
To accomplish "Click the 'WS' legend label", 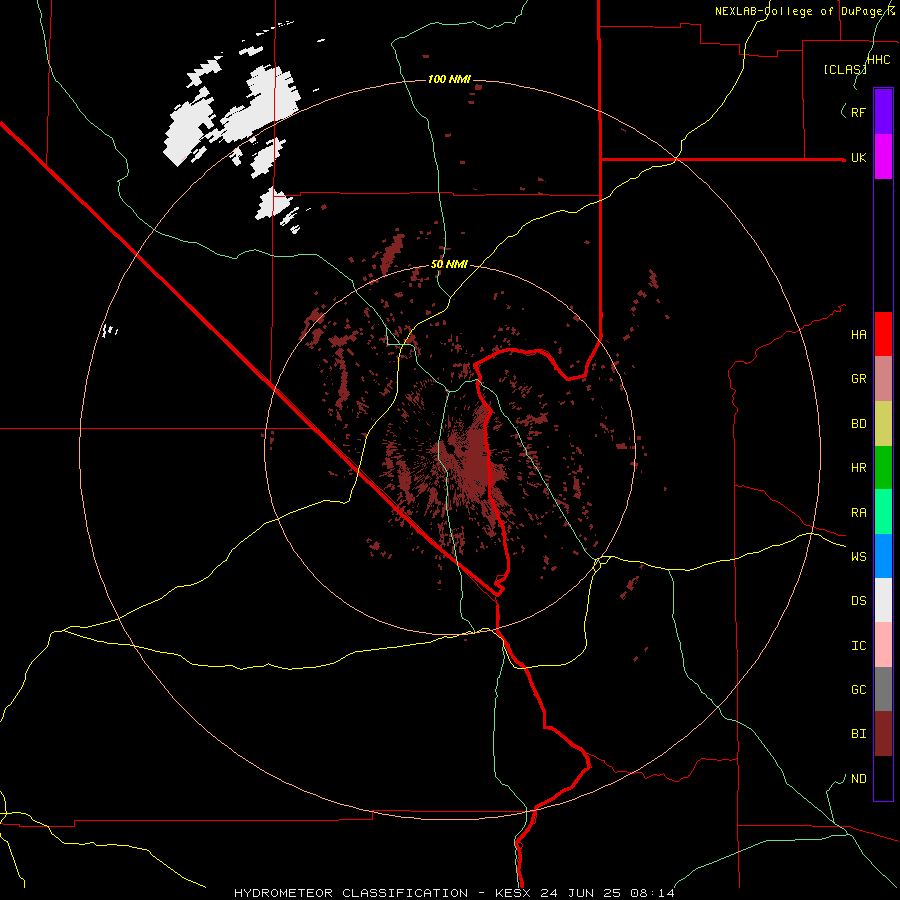I will (x=858, y=557).
